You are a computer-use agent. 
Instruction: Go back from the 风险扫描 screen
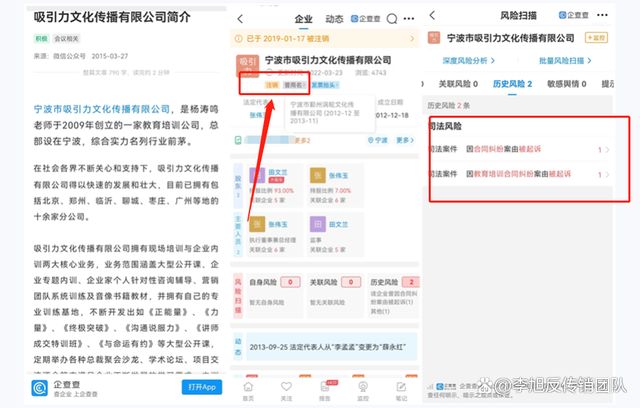click(432, 16)
